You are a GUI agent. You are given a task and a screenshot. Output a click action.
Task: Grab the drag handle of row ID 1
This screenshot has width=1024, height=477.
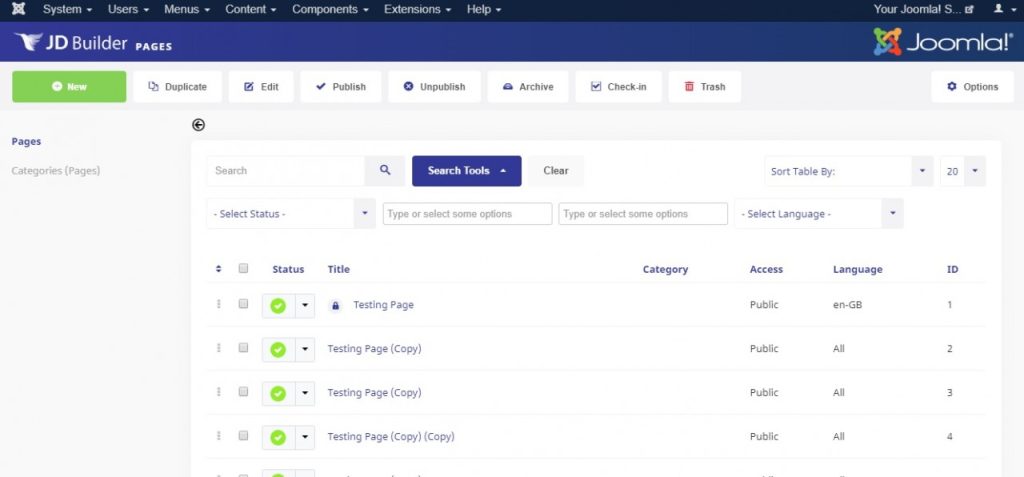point(219,304)
